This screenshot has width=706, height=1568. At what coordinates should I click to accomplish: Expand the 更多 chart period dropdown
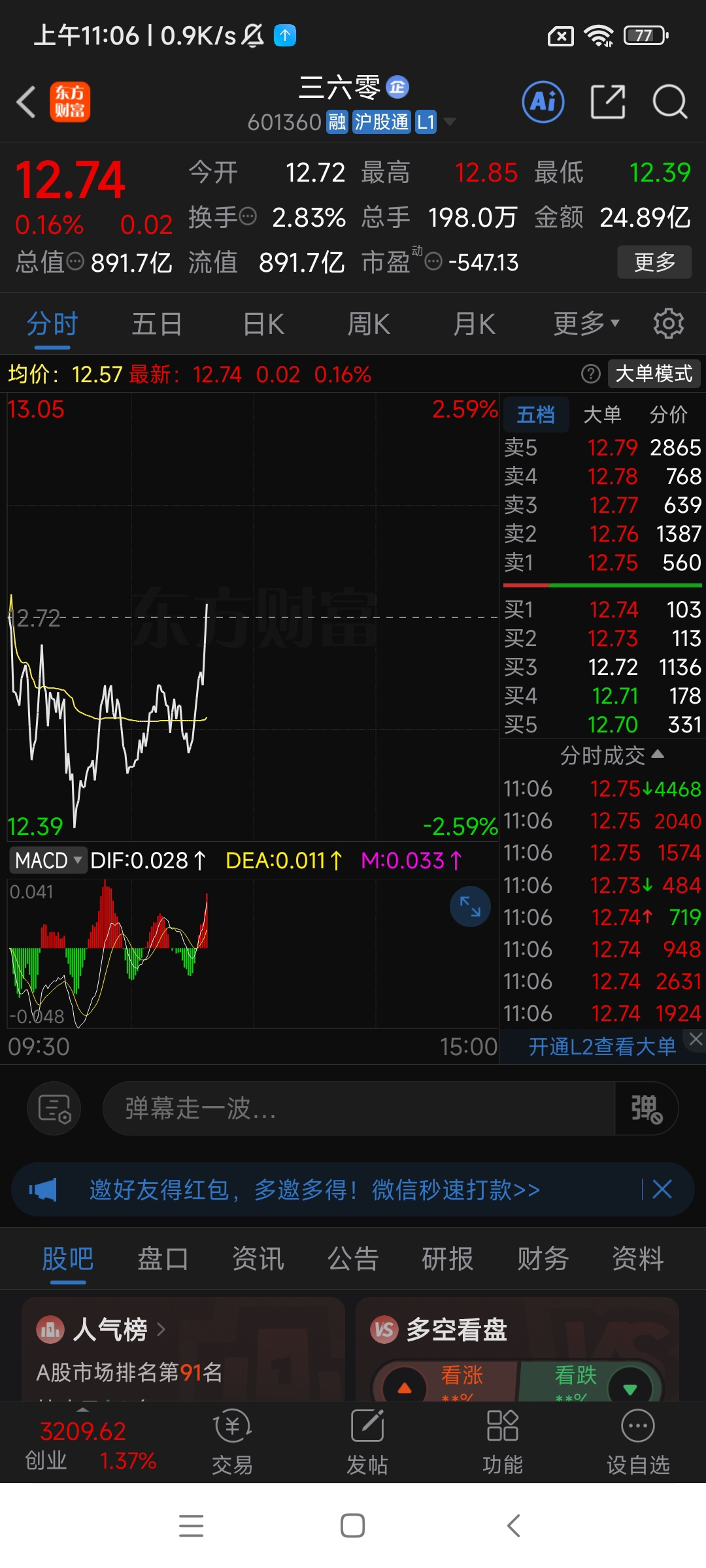tap(586, 324)
